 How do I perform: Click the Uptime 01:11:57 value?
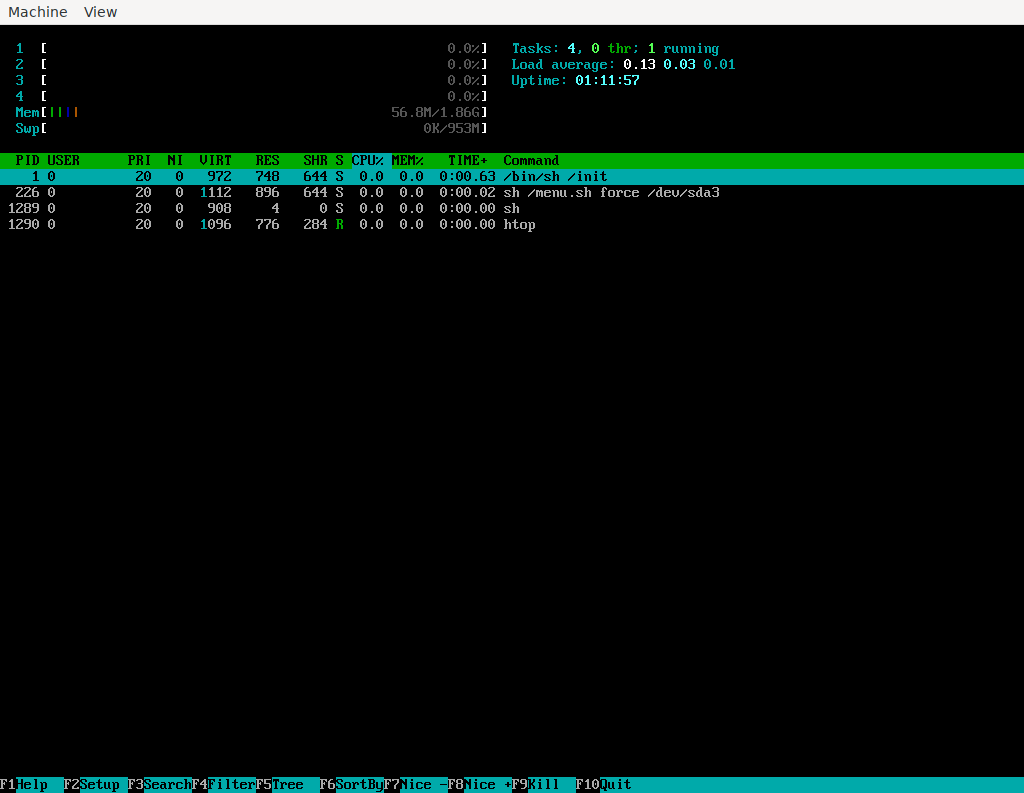coord(607,80)
